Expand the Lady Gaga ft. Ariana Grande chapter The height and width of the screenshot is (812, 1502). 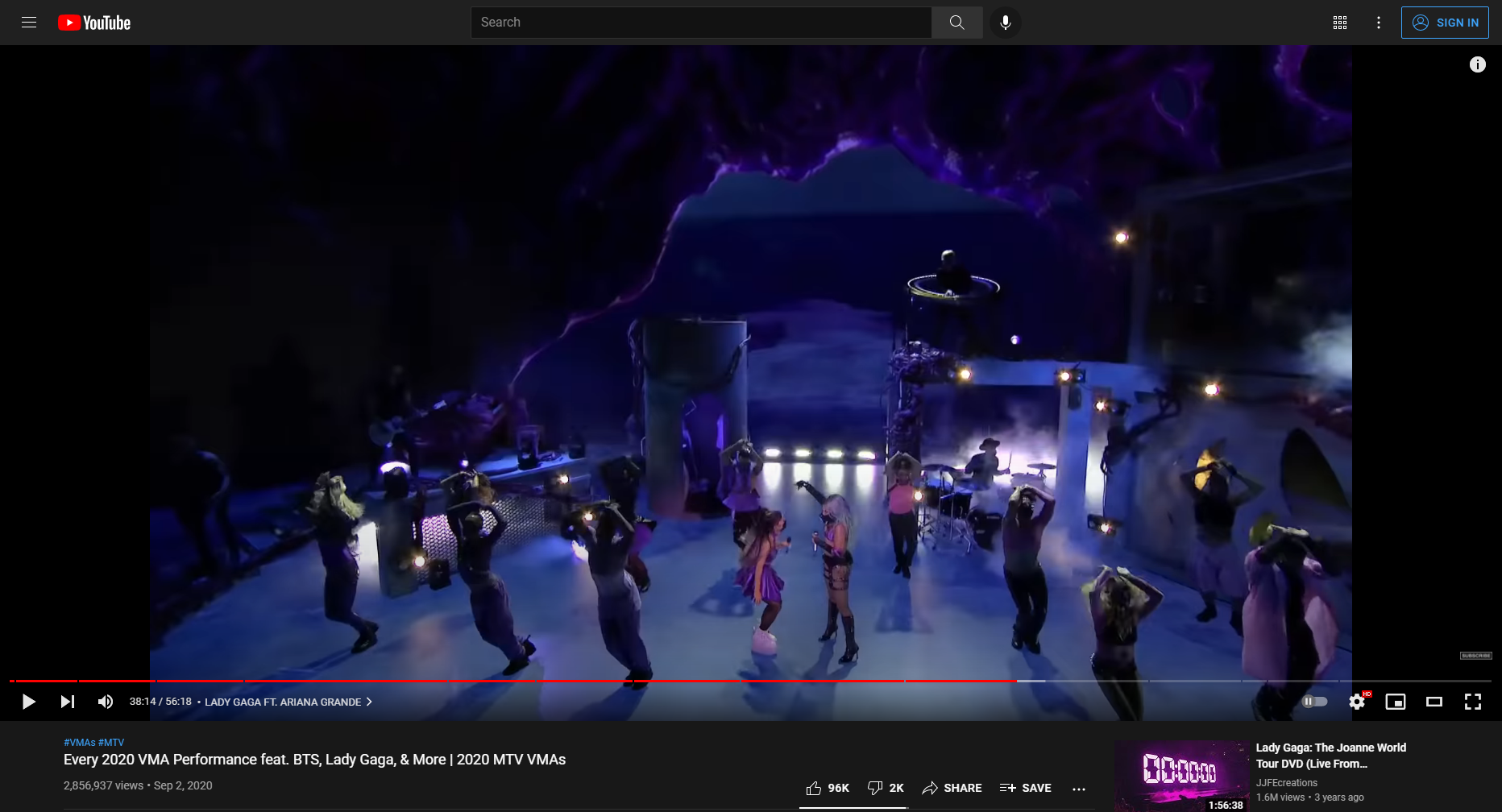coord(288,702)
